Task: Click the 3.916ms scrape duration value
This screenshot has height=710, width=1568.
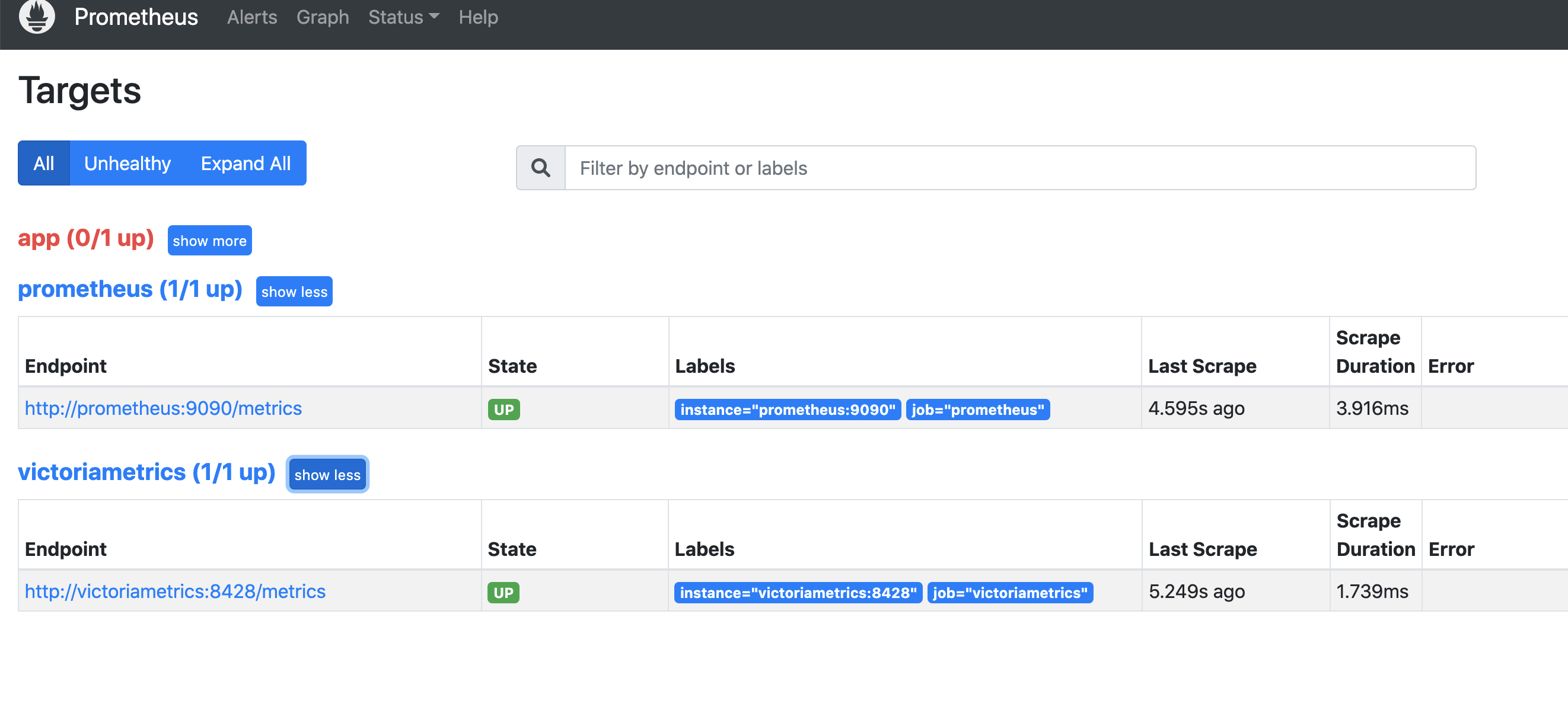Action: [x=1373, y=408]
